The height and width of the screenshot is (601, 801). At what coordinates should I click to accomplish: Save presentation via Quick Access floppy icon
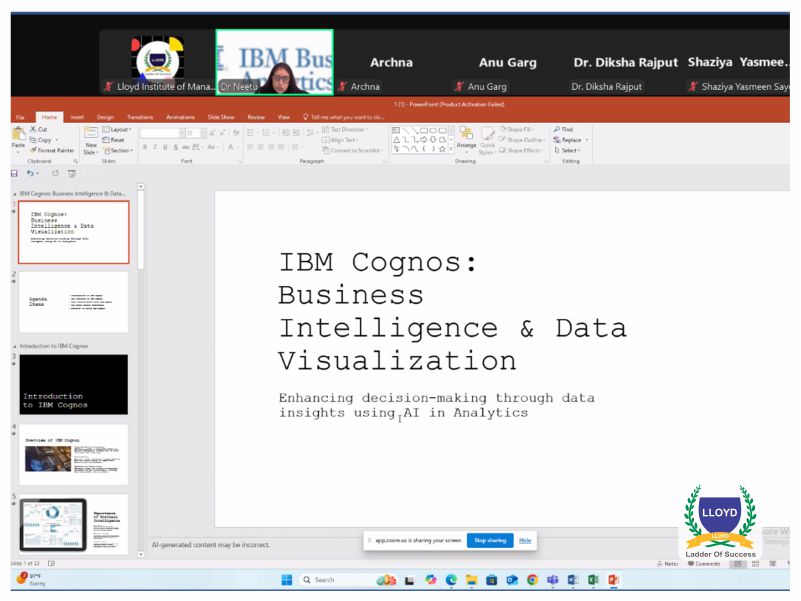pyautogui.click(x=14, y=174)
